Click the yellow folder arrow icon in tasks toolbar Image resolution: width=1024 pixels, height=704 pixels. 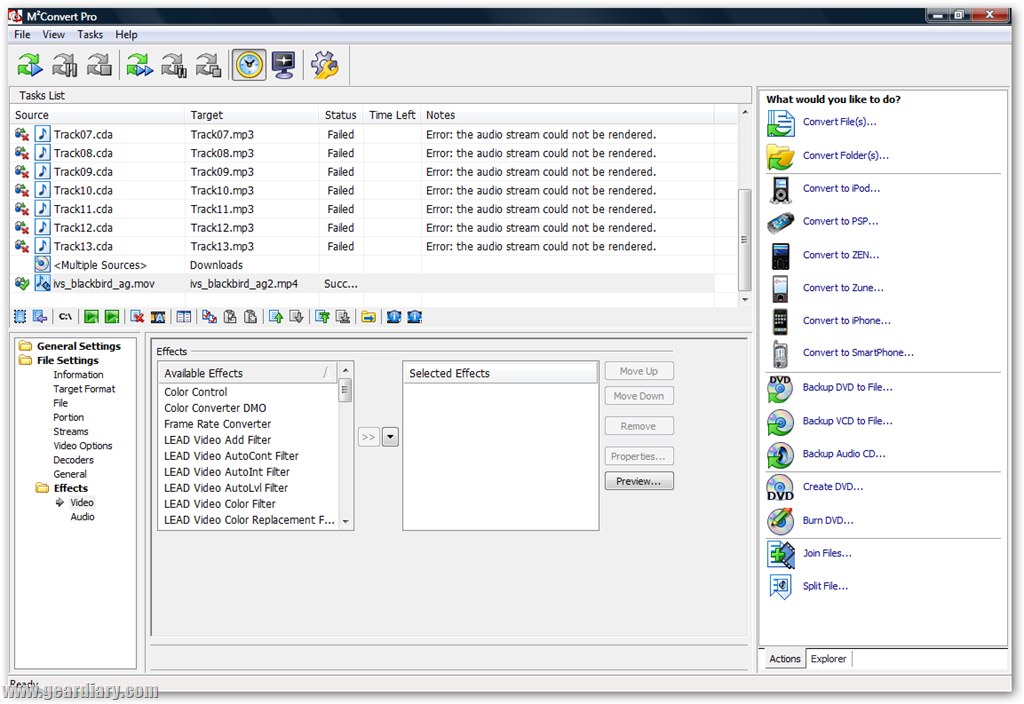tap(368, 317)
